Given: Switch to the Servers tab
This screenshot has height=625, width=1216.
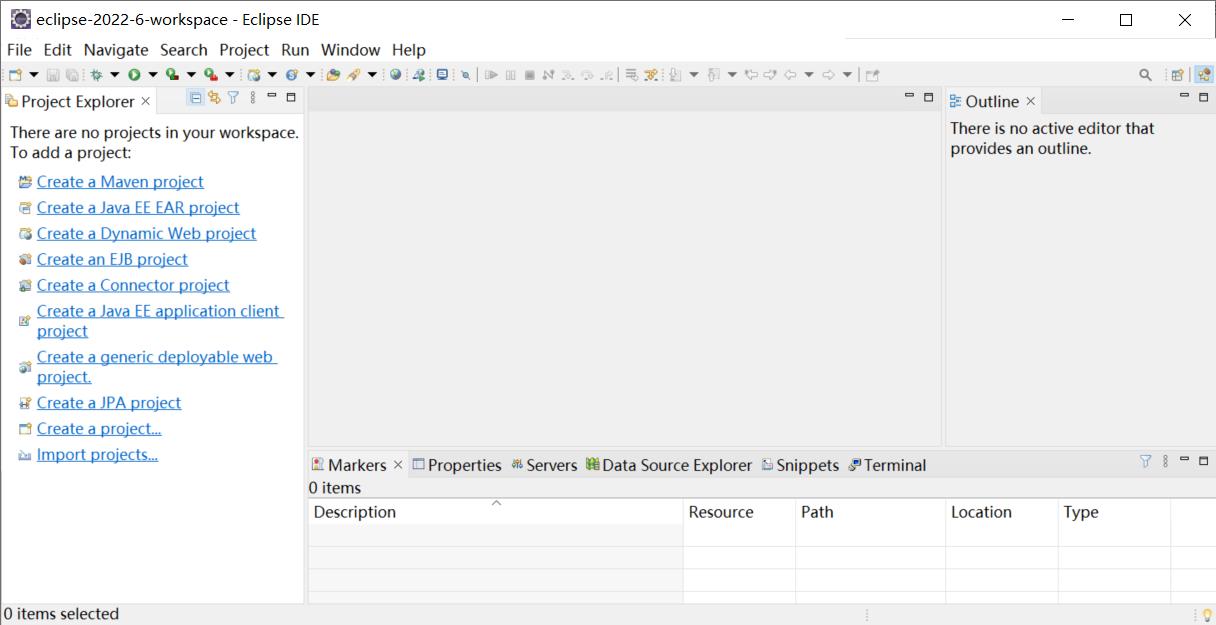Looking at the screenshot, I should [544, 465].
